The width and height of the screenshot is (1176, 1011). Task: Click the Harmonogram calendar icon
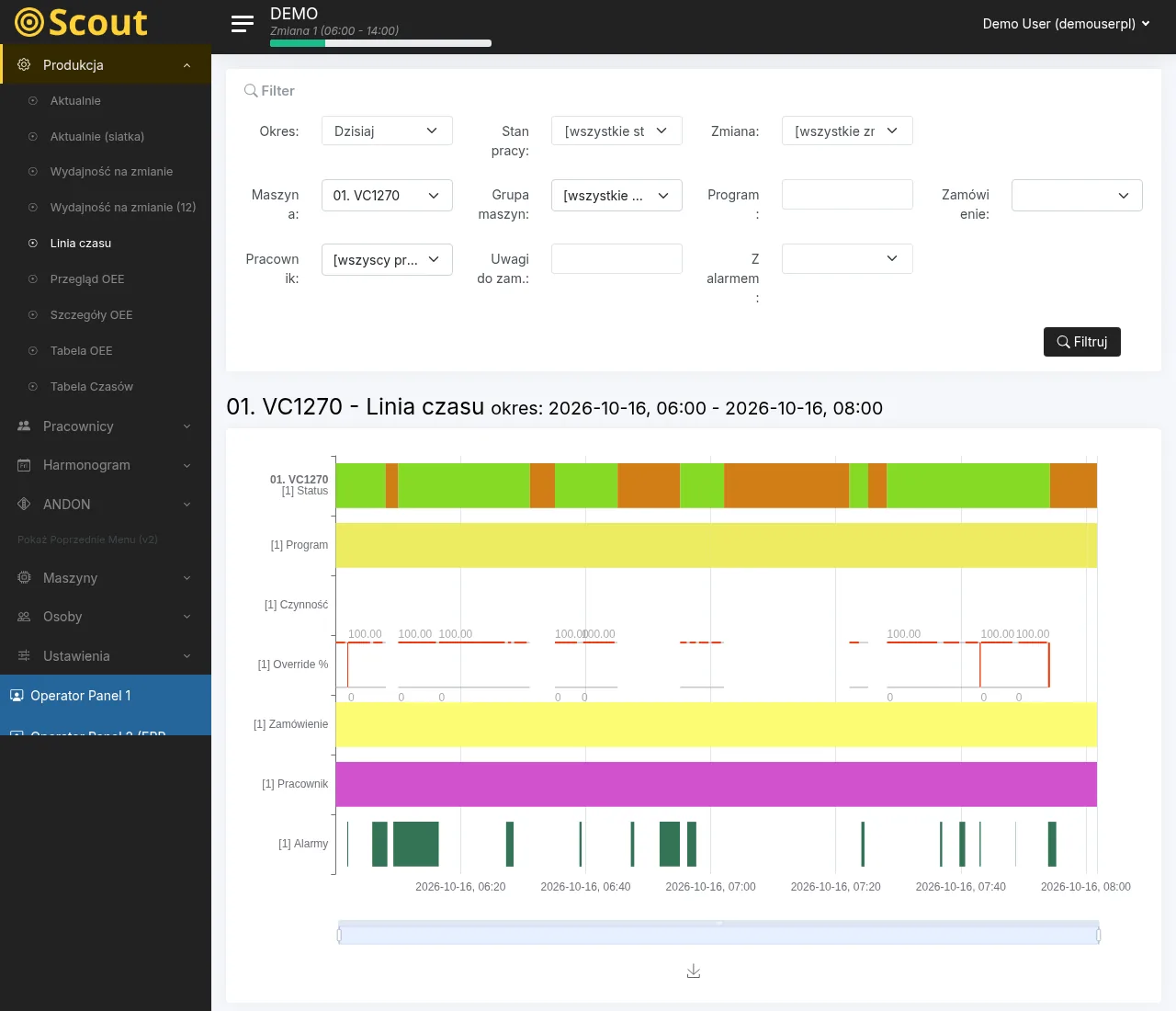(24, 465)
